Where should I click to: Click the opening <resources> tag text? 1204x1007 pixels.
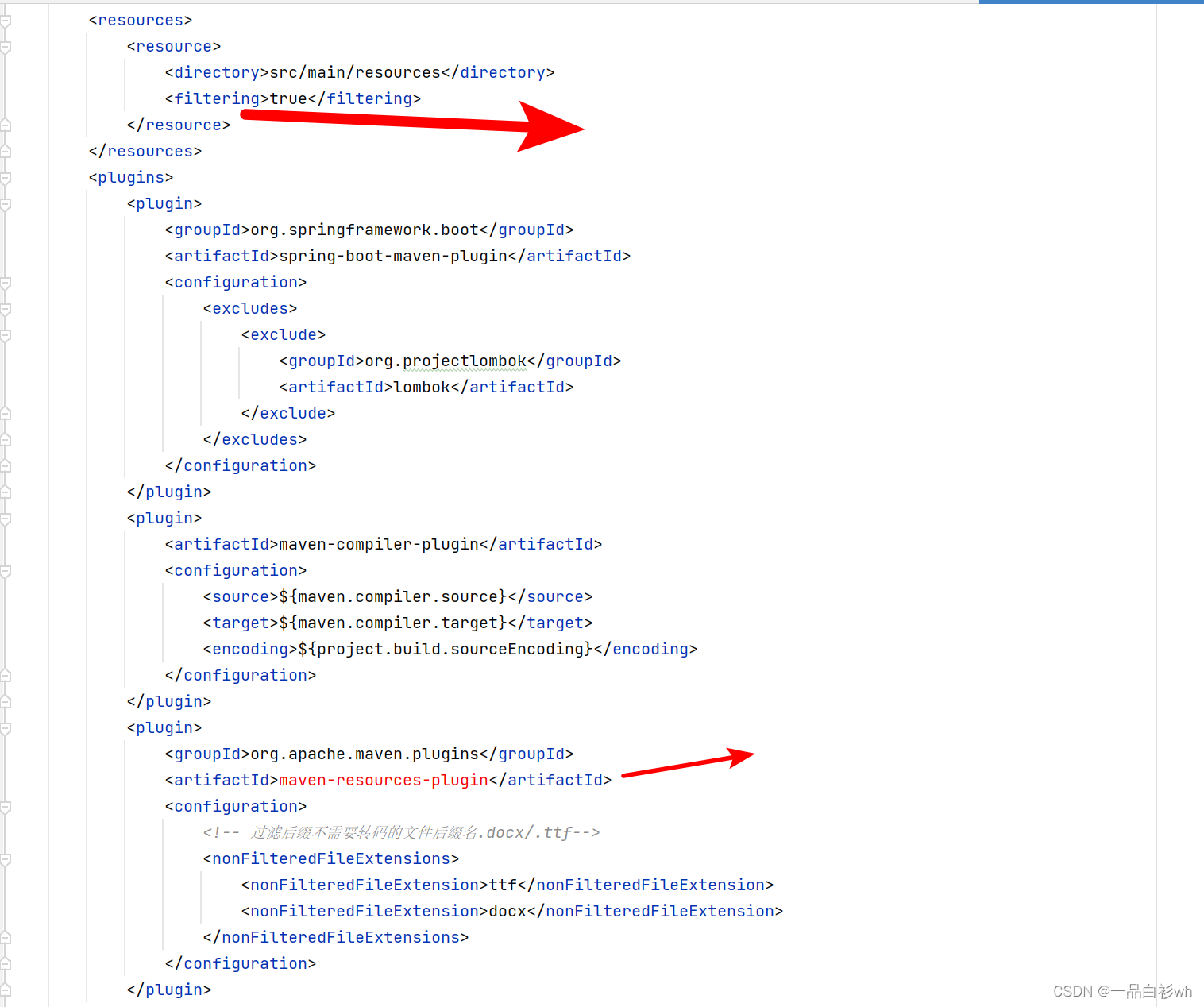point(141,20)
